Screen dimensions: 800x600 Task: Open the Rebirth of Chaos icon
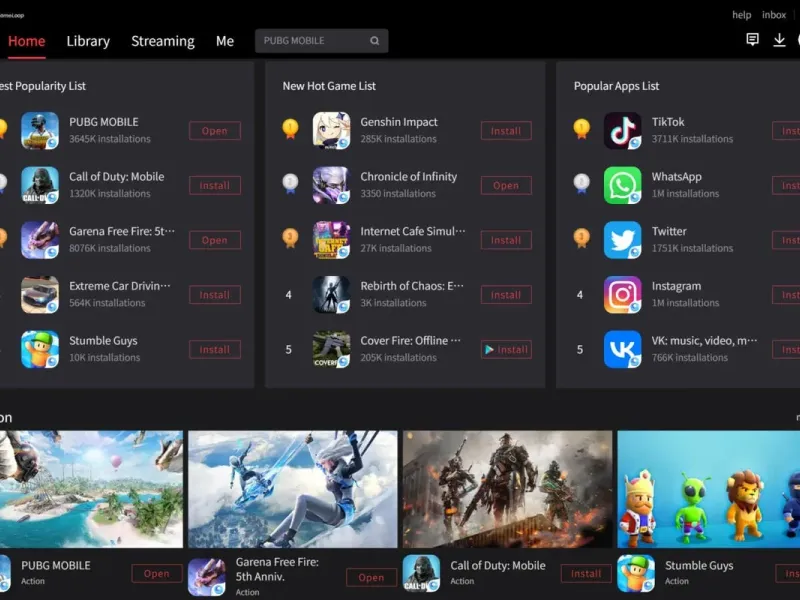pyautogui.click(x=331, y=294)
